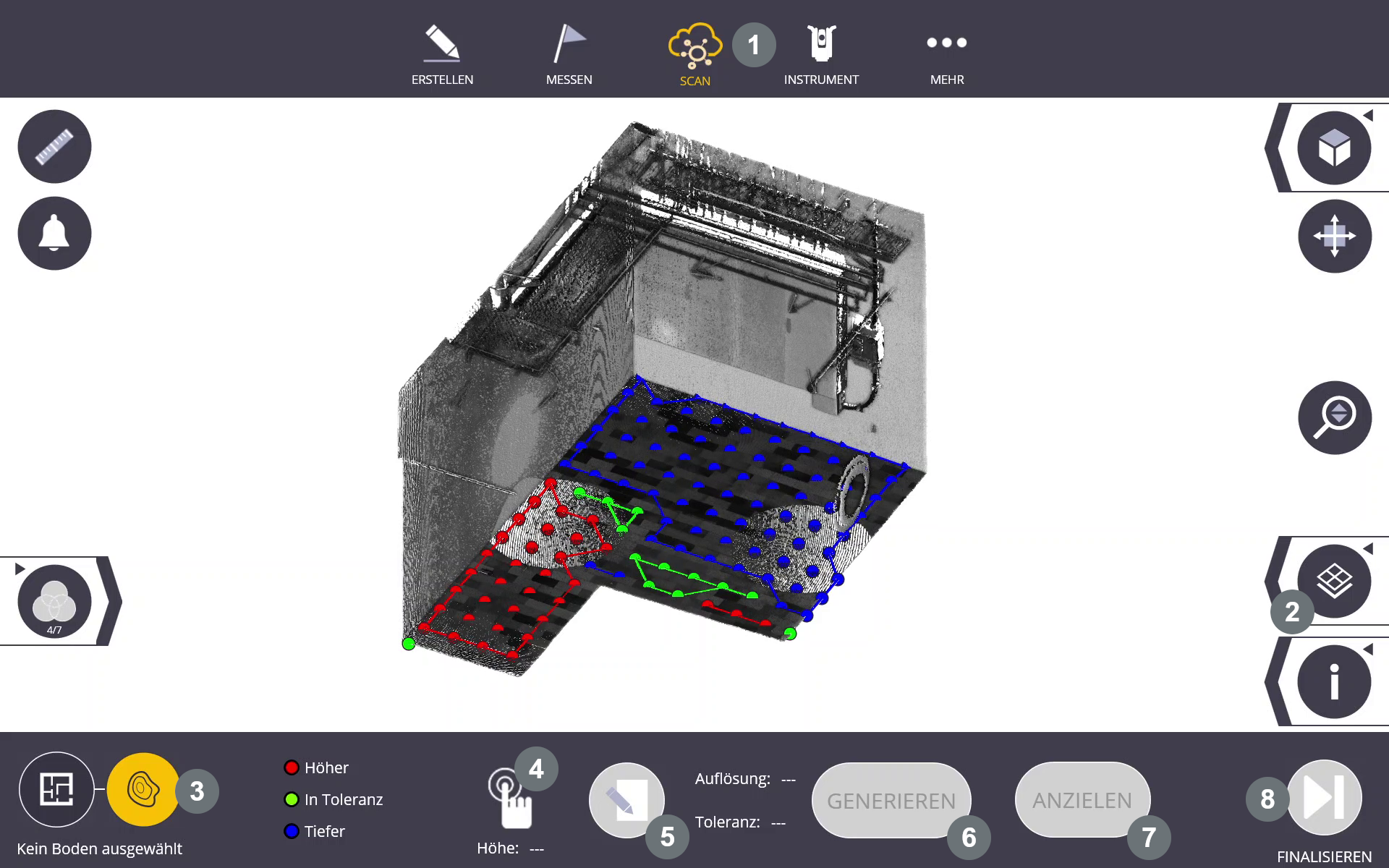Click the 3D cube view icon
The image size is (1389, 868).
tap(1334, 148)
